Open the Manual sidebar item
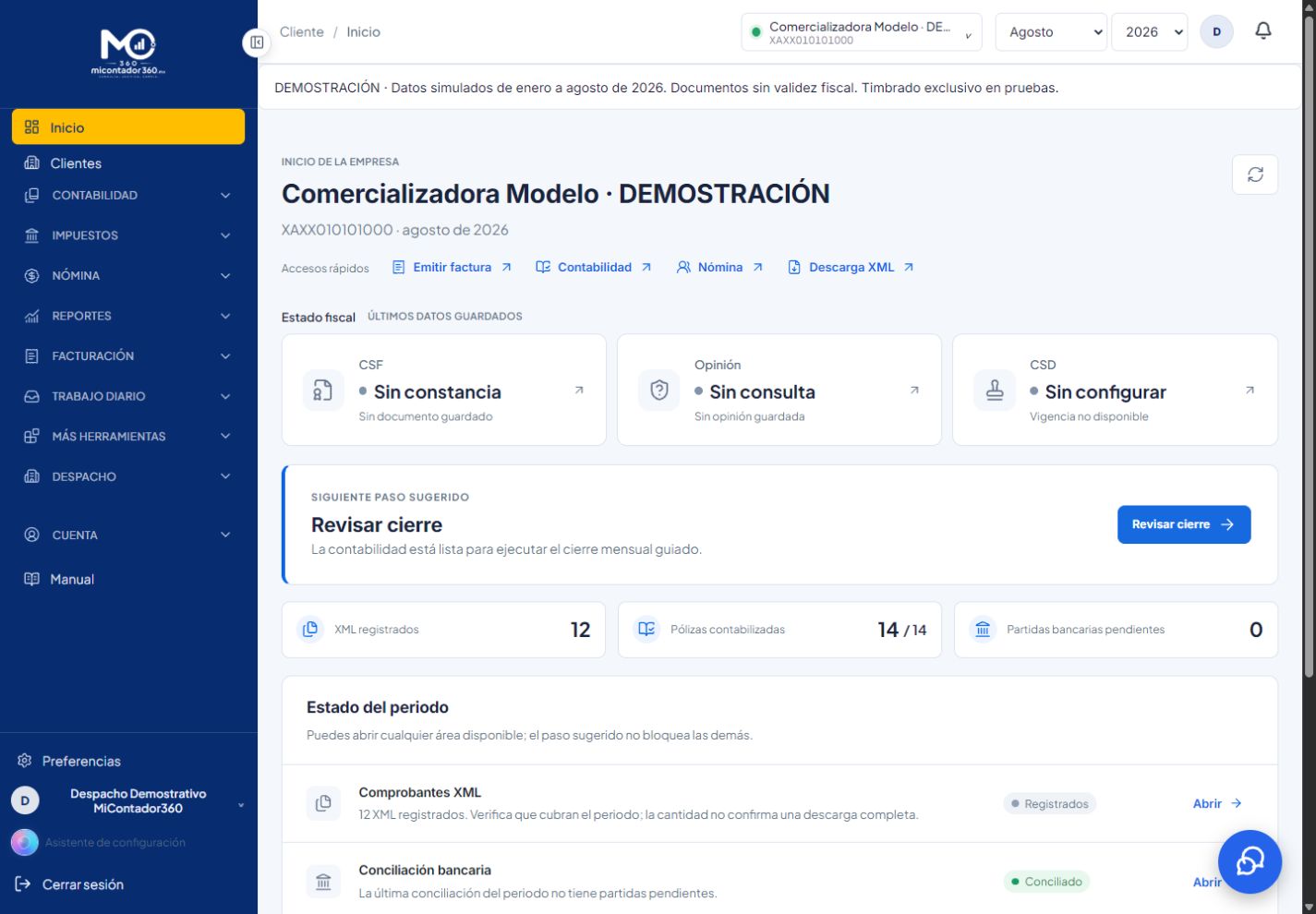The height and width of the screenshot is (914, 1316). 128,580
